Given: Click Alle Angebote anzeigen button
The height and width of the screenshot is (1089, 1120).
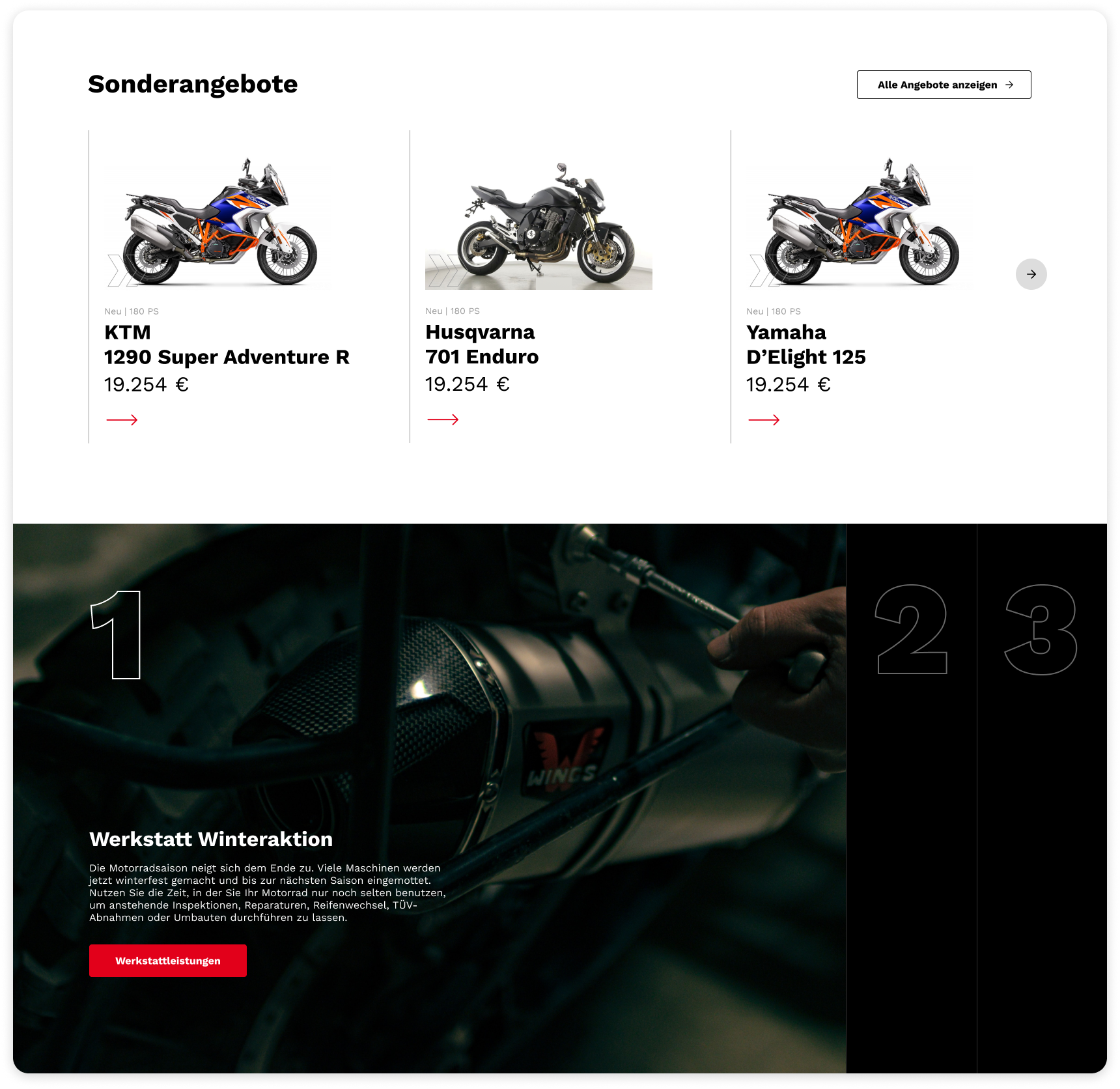Looking at the screenshot, I should (944, 85).
